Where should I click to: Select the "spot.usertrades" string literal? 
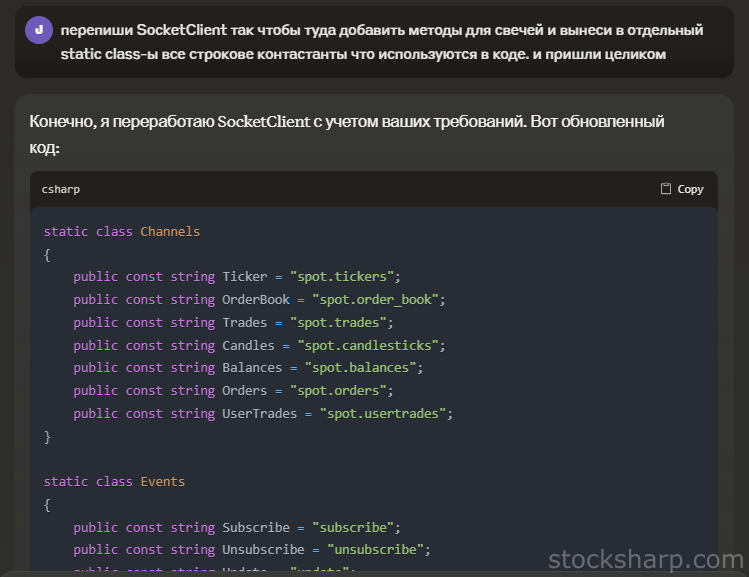coord(386,413)
